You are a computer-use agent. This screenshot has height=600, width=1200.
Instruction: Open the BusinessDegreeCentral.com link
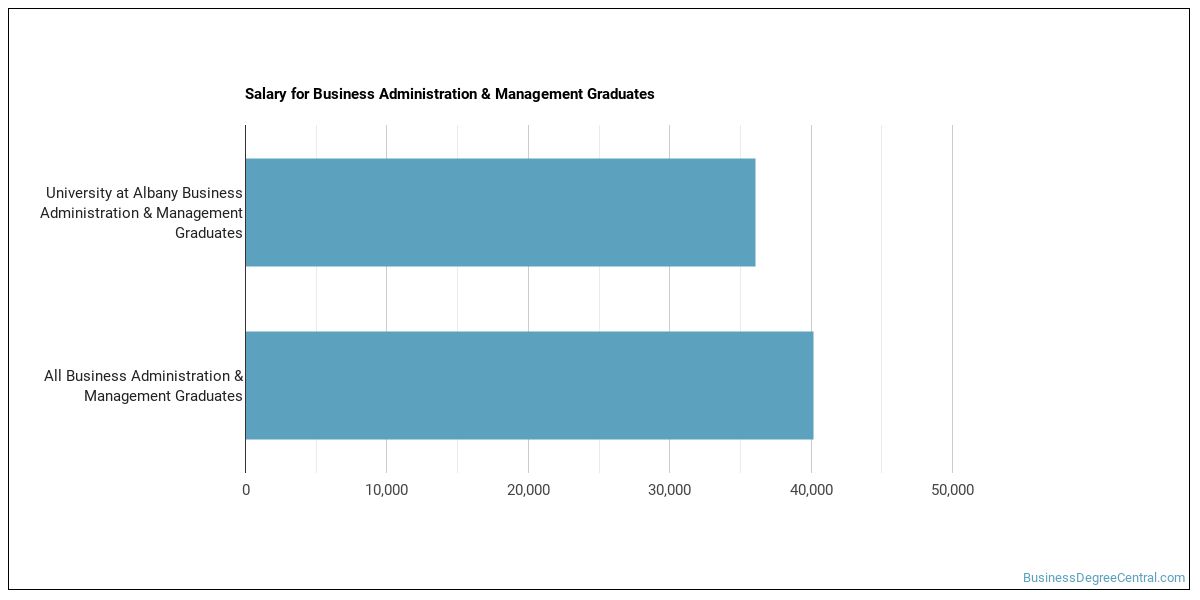[1103, 578]
